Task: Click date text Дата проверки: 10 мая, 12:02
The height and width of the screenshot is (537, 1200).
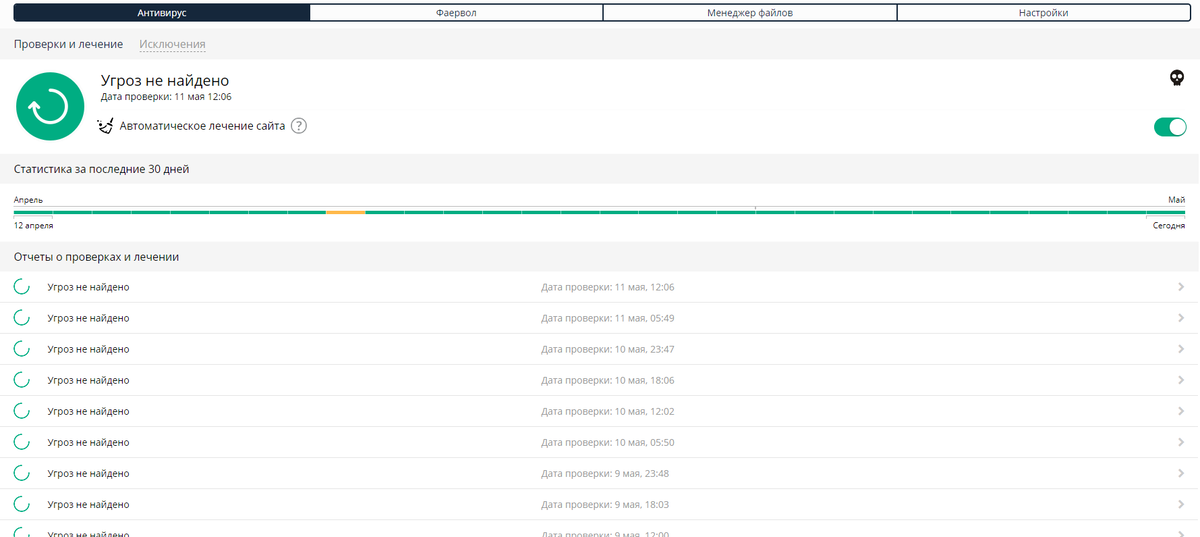Action: pyautogui.click(x=608, y=411)
